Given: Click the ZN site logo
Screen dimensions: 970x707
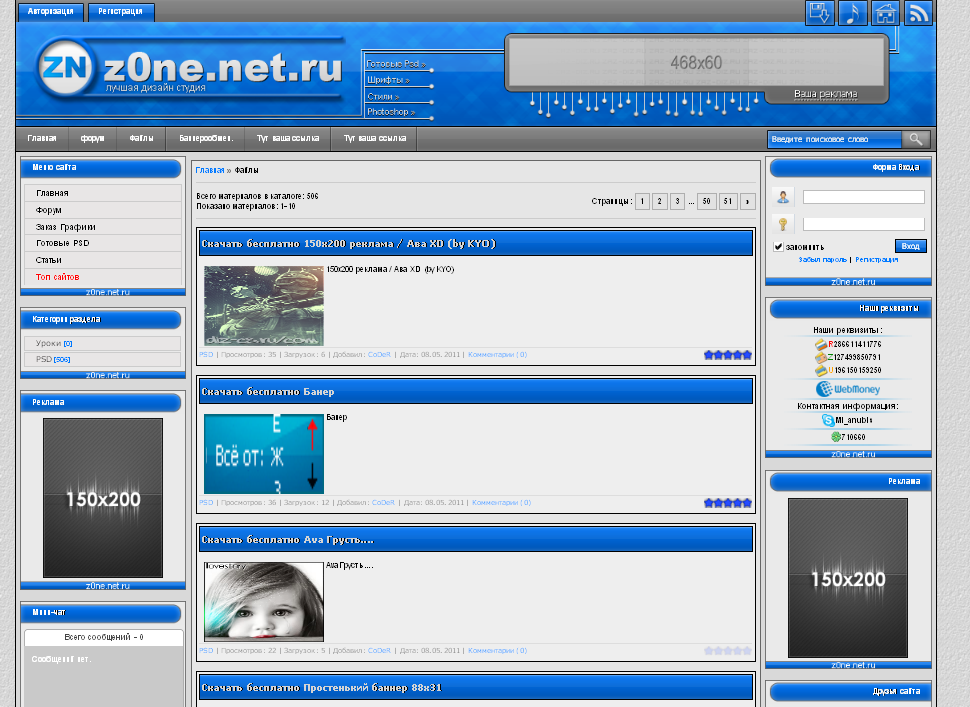Looking at the screenshot, I should [62, 70].
